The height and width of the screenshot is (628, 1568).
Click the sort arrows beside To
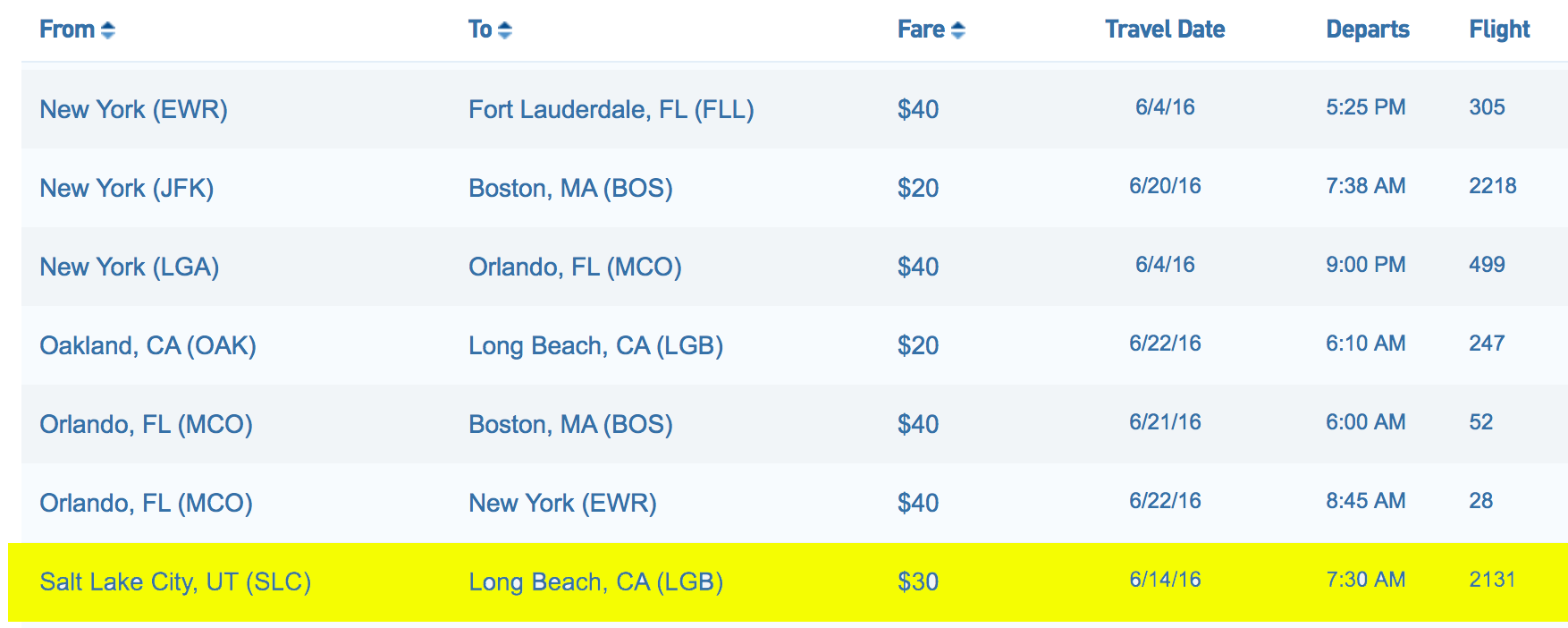504,30
